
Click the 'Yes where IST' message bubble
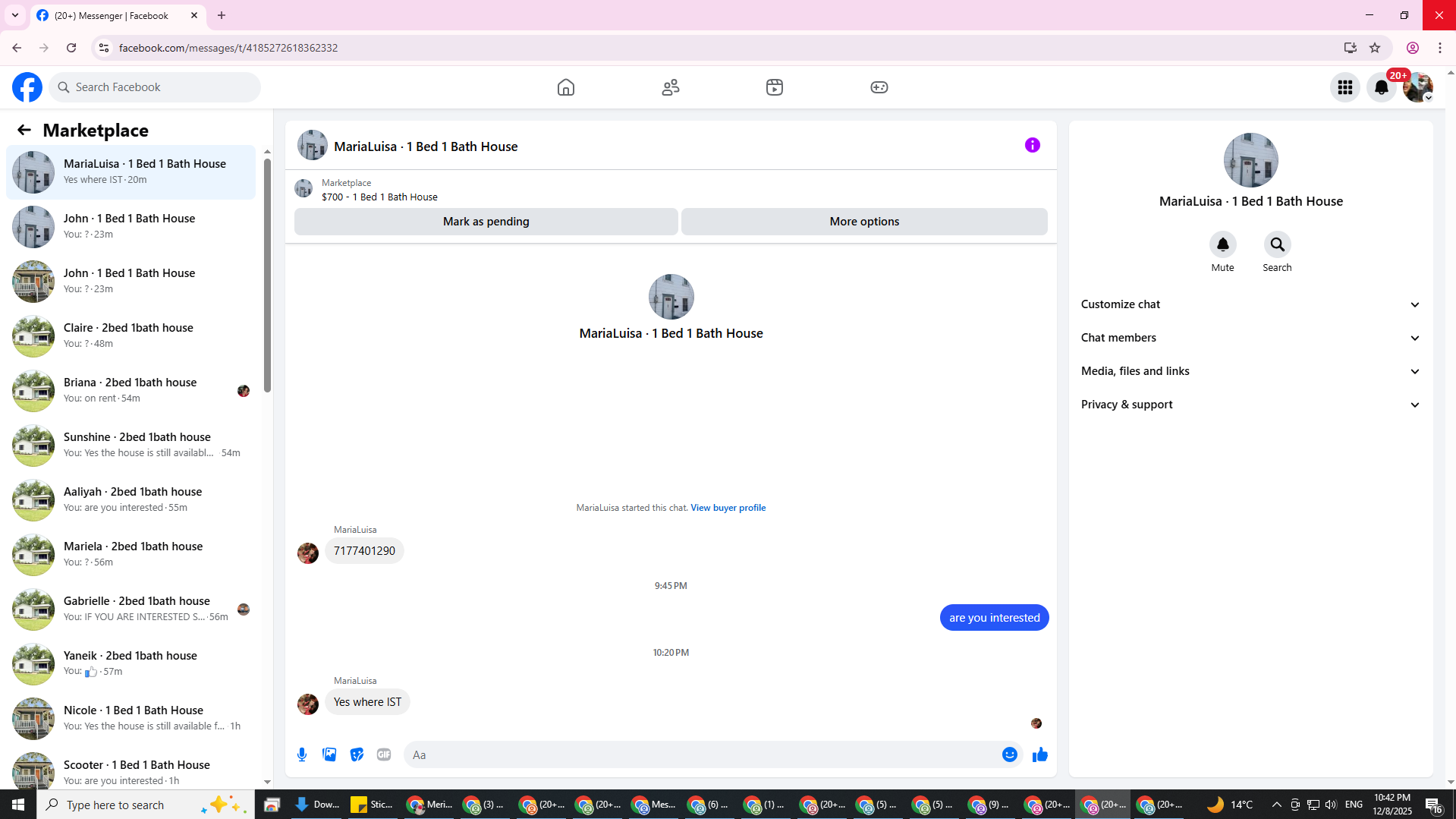coord(367,702)
